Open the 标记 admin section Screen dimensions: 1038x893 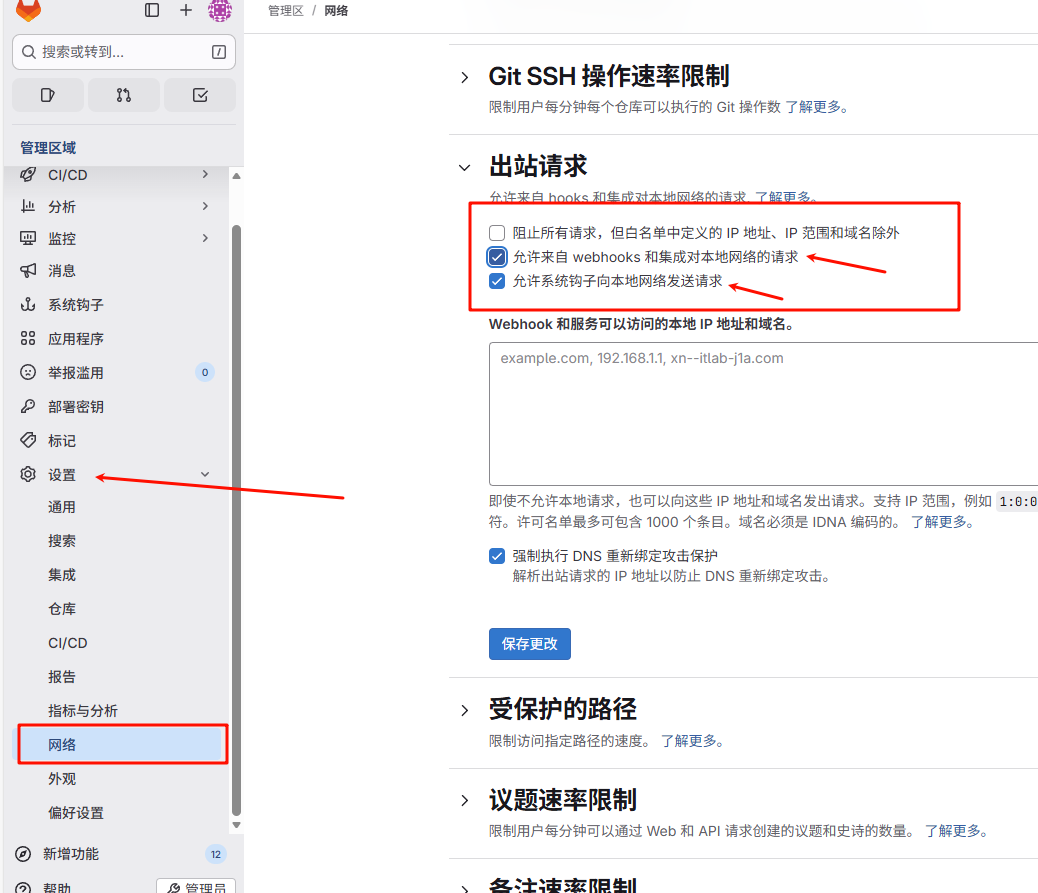60,440
